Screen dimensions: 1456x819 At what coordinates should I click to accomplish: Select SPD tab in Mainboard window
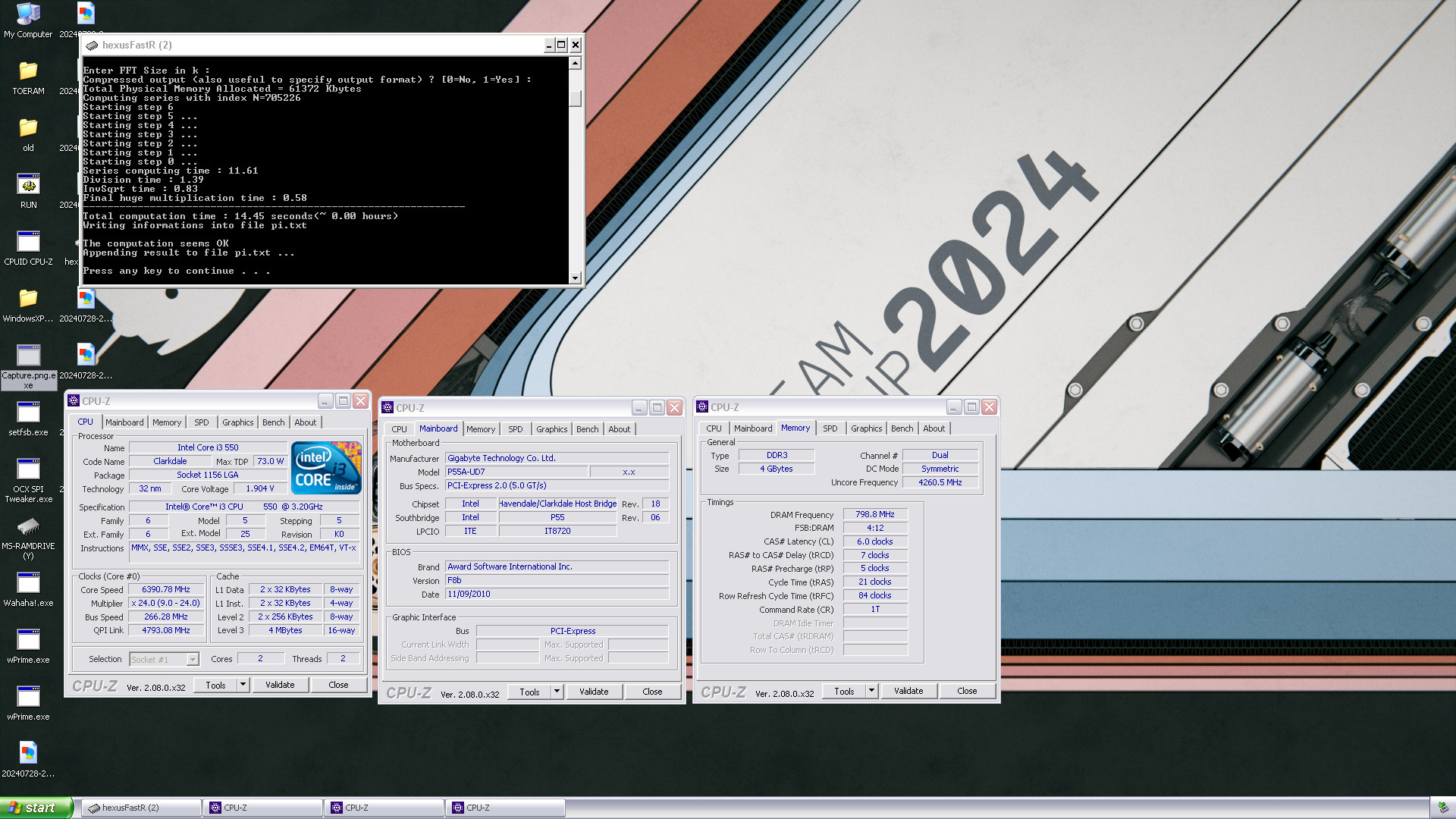click(516, 429)
